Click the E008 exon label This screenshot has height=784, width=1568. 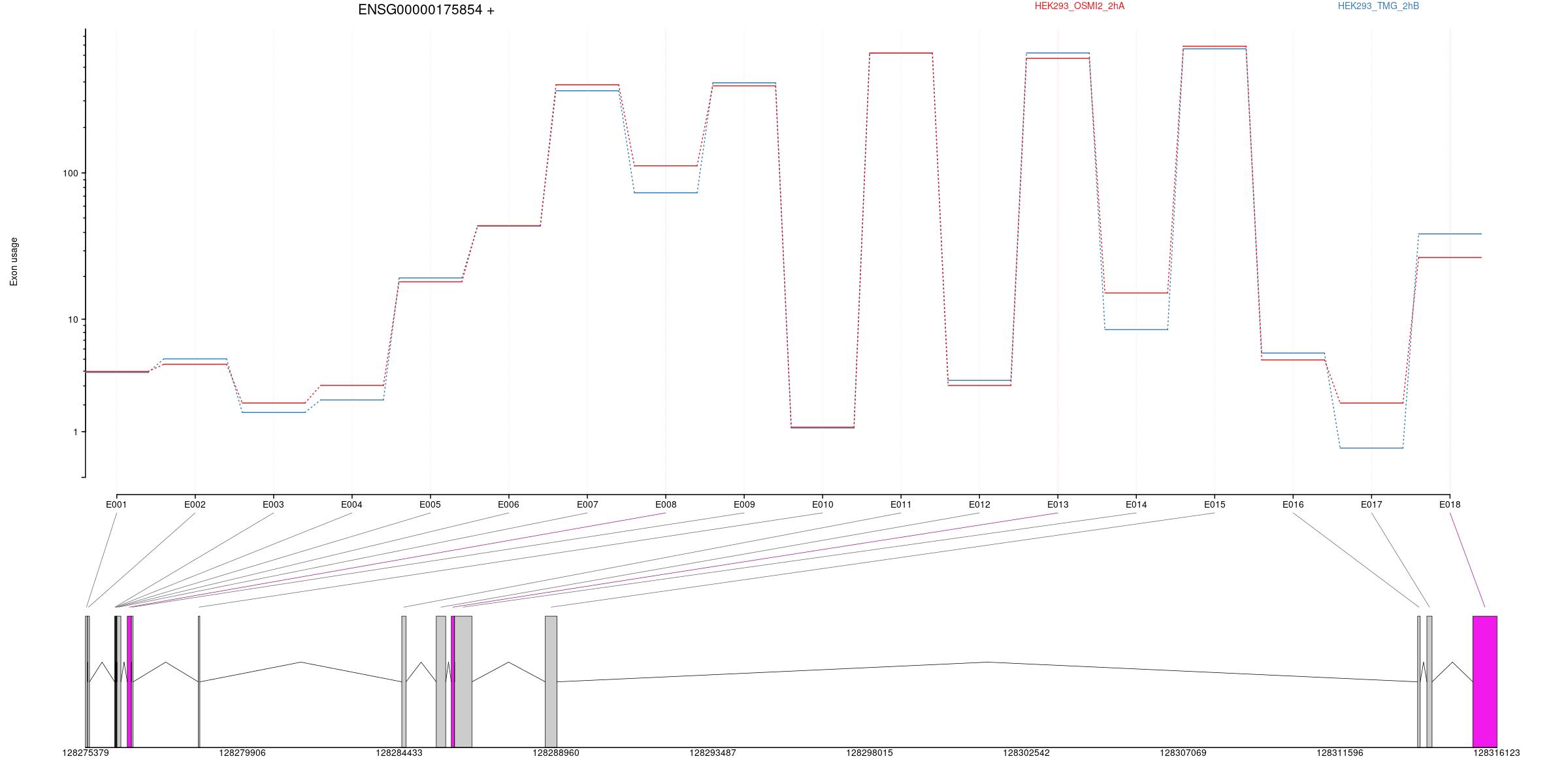click(666, 504)
